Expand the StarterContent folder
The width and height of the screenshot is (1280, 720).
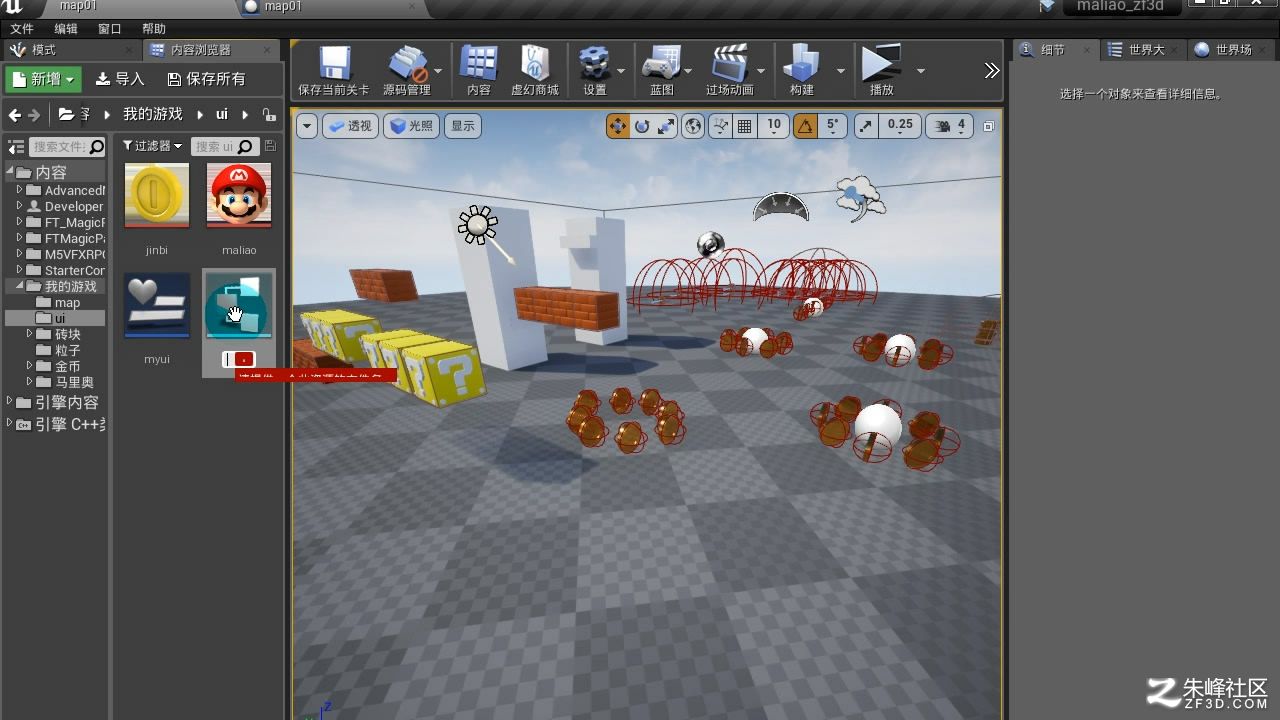point(19,270)
